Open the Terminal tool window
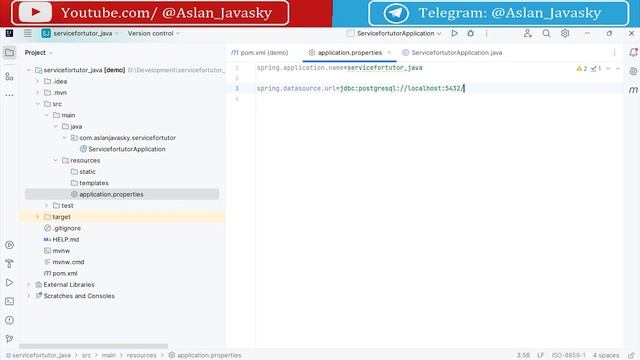Viewport: 640px width, 360px height. pos(9,301)
